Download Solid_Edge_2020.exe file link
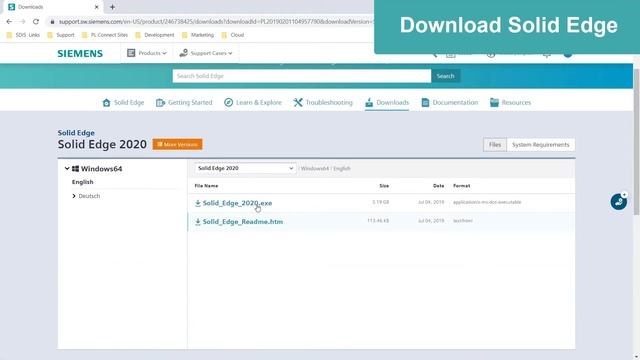 coord(237,203)
